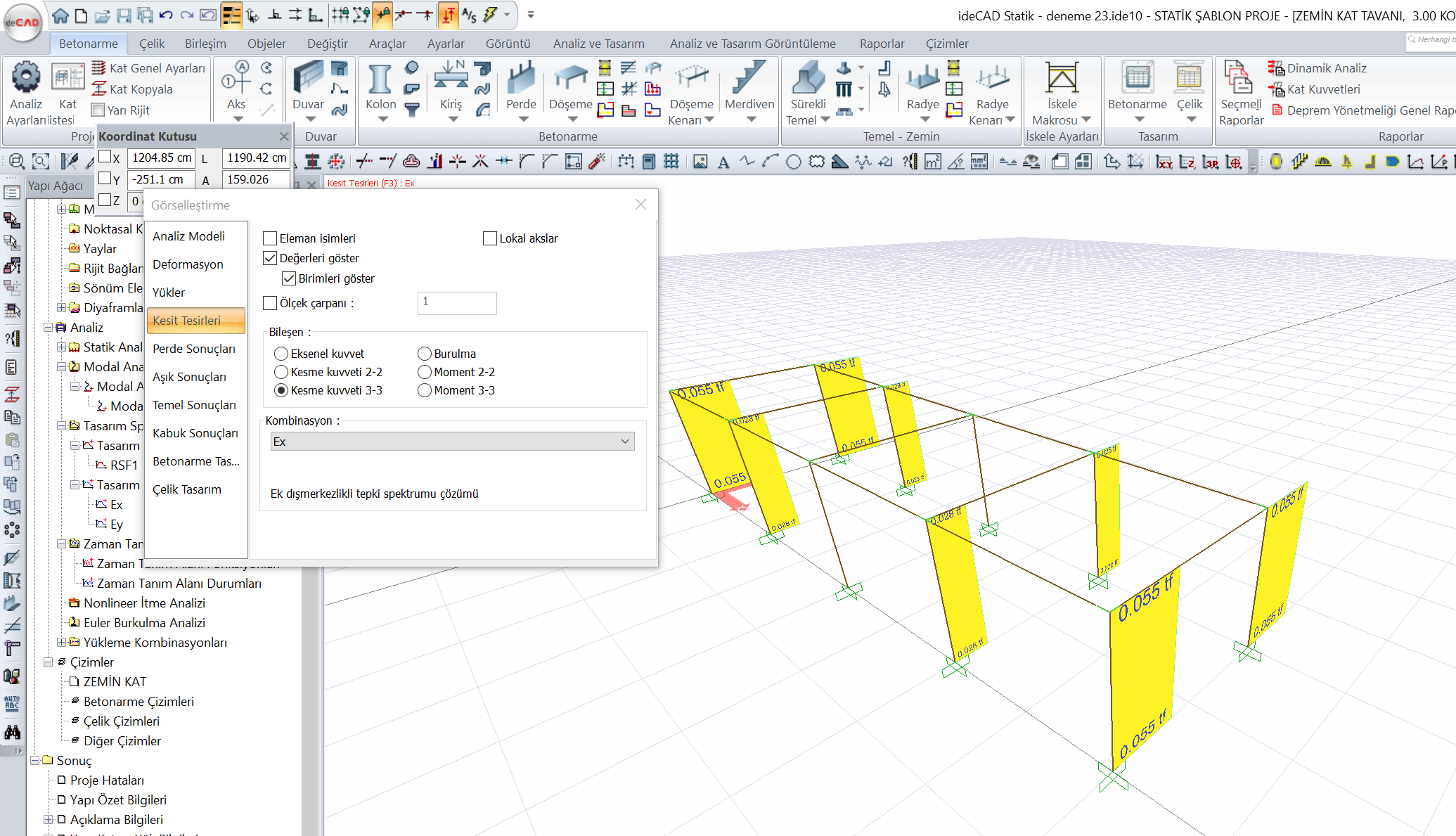Collapse the Analiz tree node

[48, 328]
